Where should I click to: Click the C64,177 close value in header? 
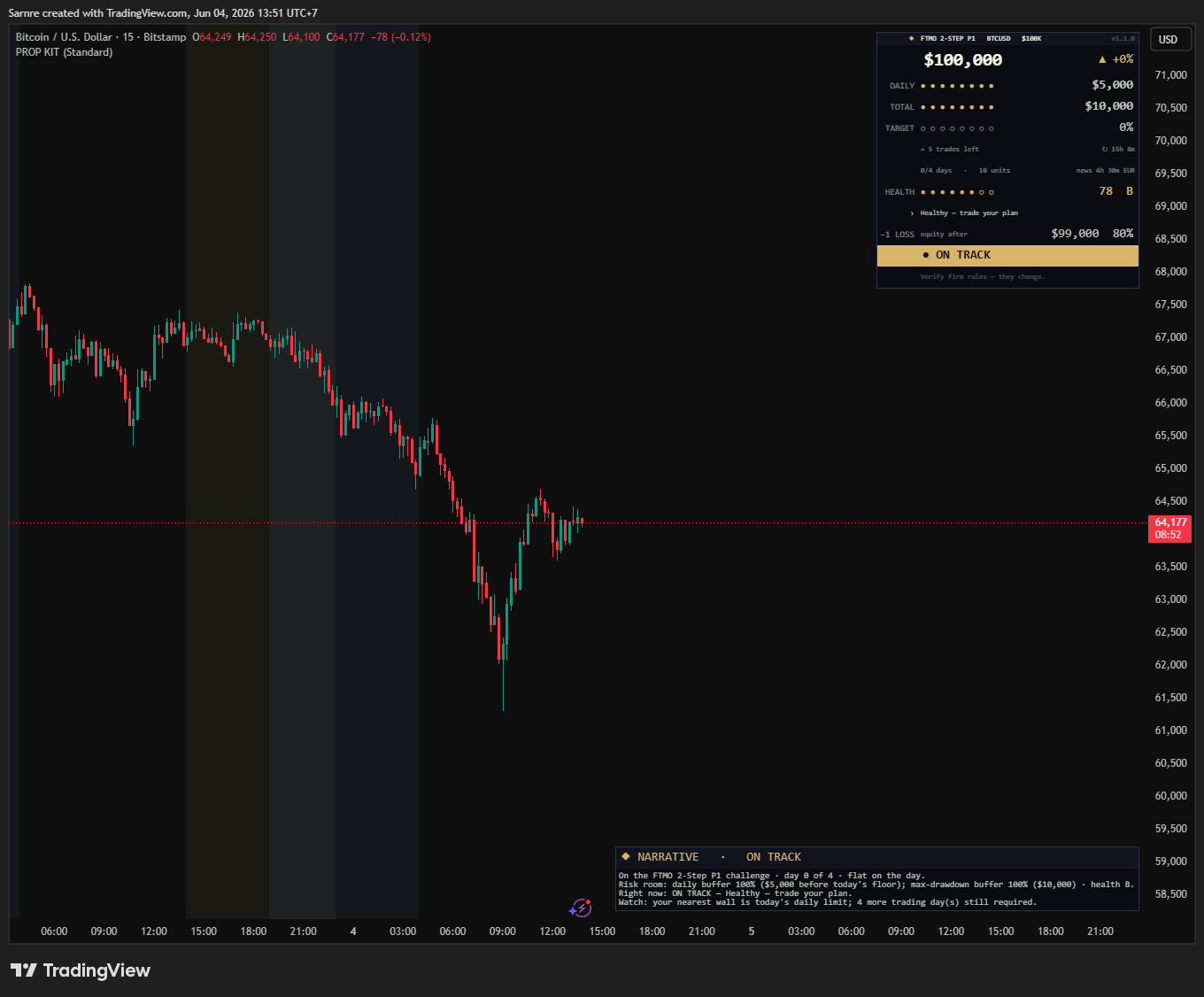pos(345,37)
